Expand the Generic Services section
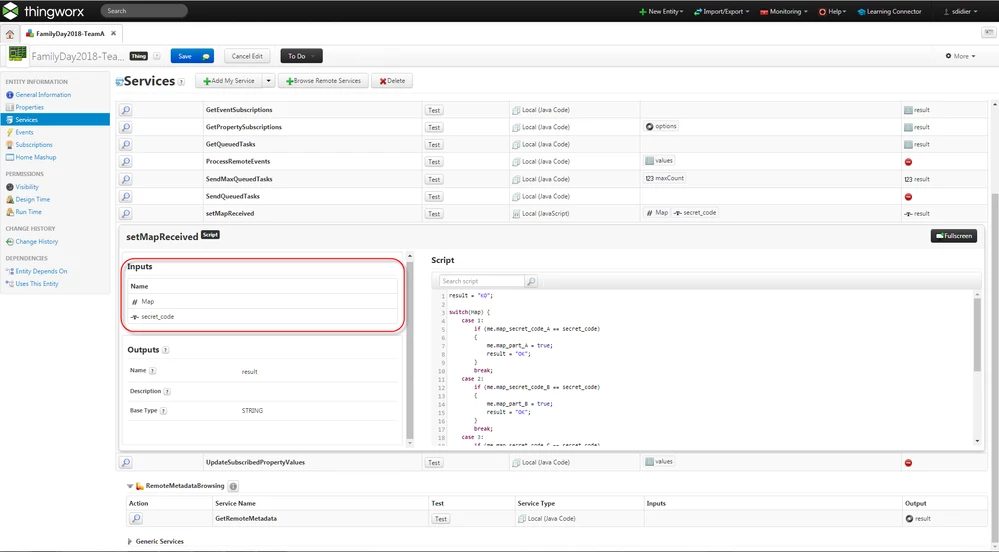The width and height of the screenshot is (999, 552). (130, 542)
